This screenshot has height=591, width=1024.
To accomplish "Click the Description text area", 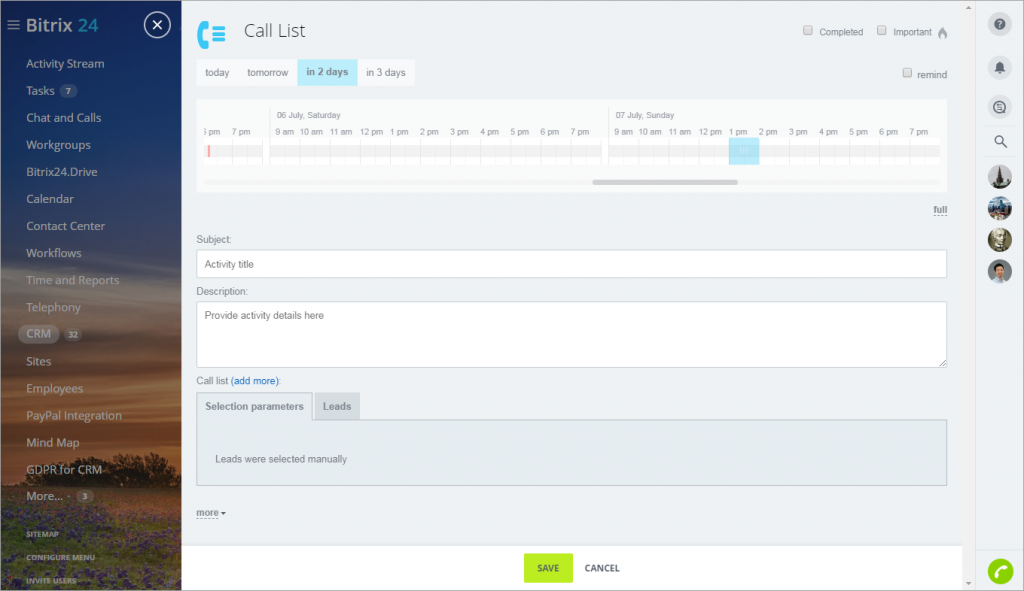I will click(x=571, y=334).
